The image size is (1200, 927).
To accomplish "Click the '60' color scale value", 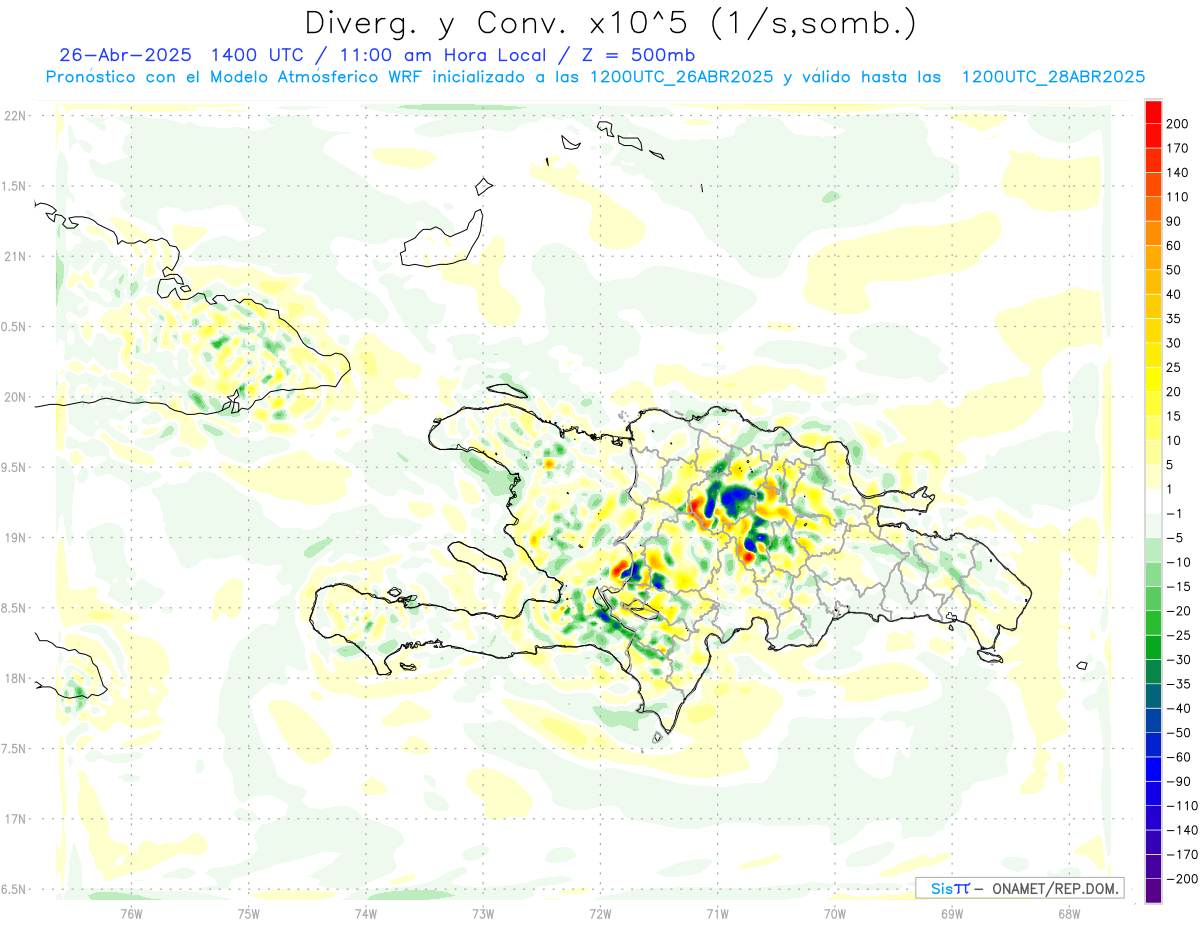I will coord(1175,246).
